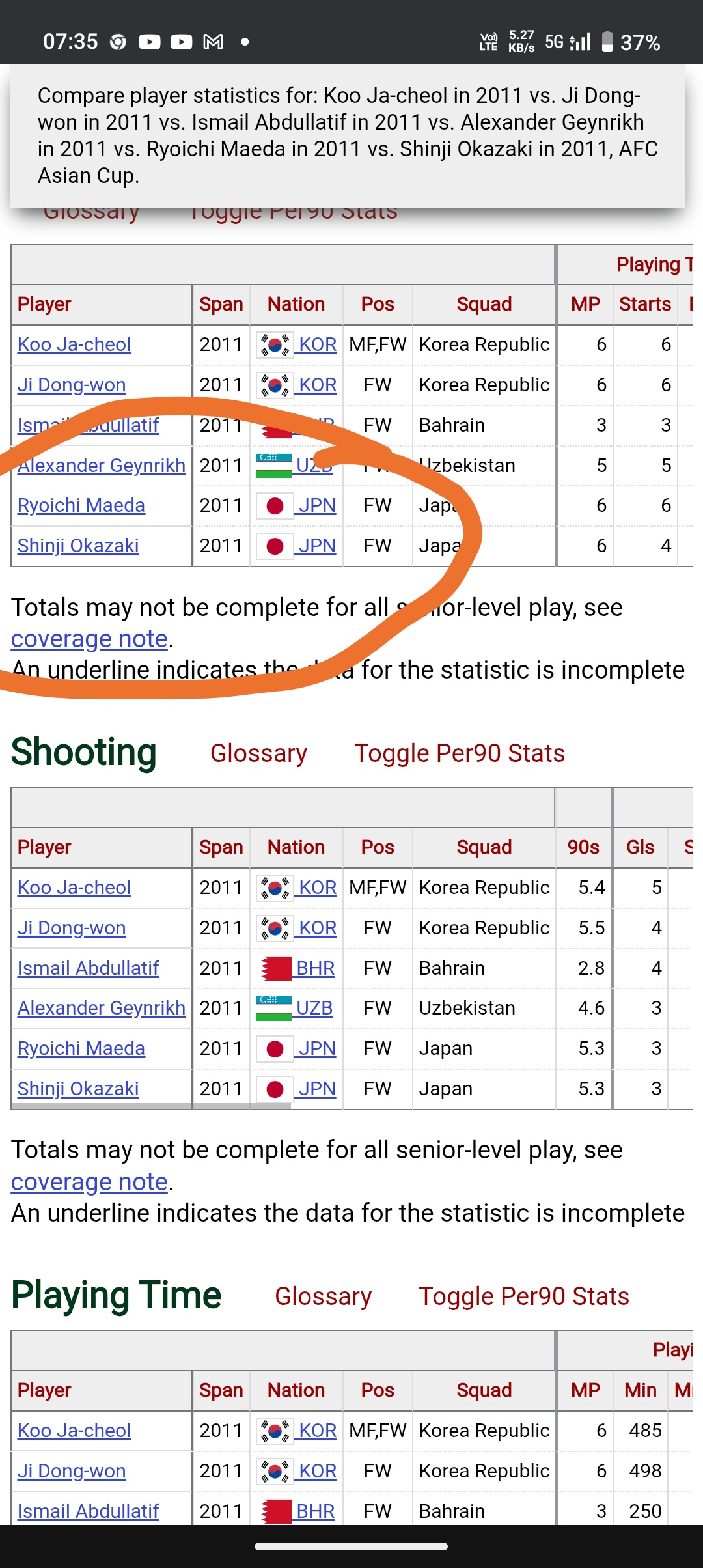Viewport: 703px width, 1568px height.
Task: Sort Shooting table by Gls column
Action: pyautogui.click(x=640, y=847)
